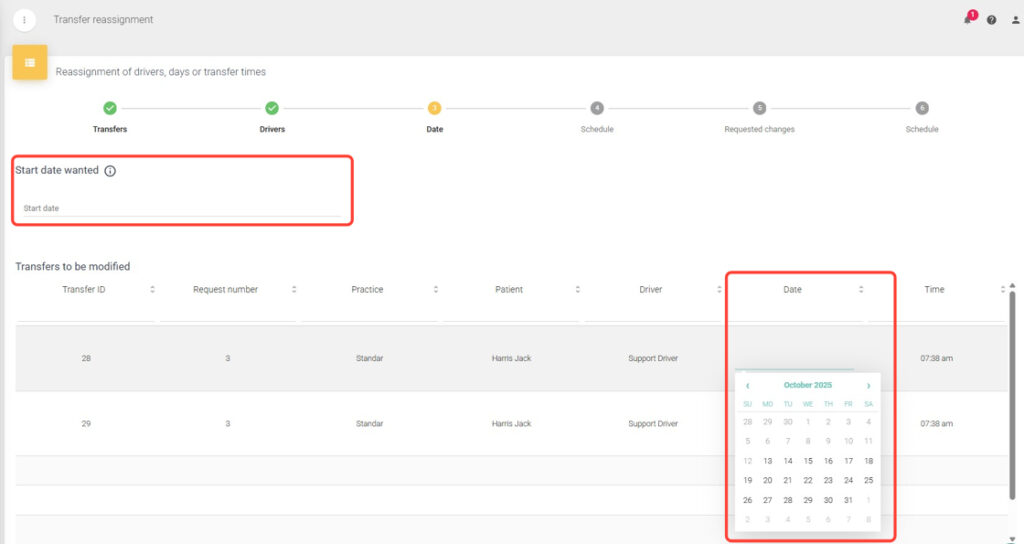The image size is (1024, 544).
Task: Sort by Transfer ID column
Action: click(x=152, y=290)
